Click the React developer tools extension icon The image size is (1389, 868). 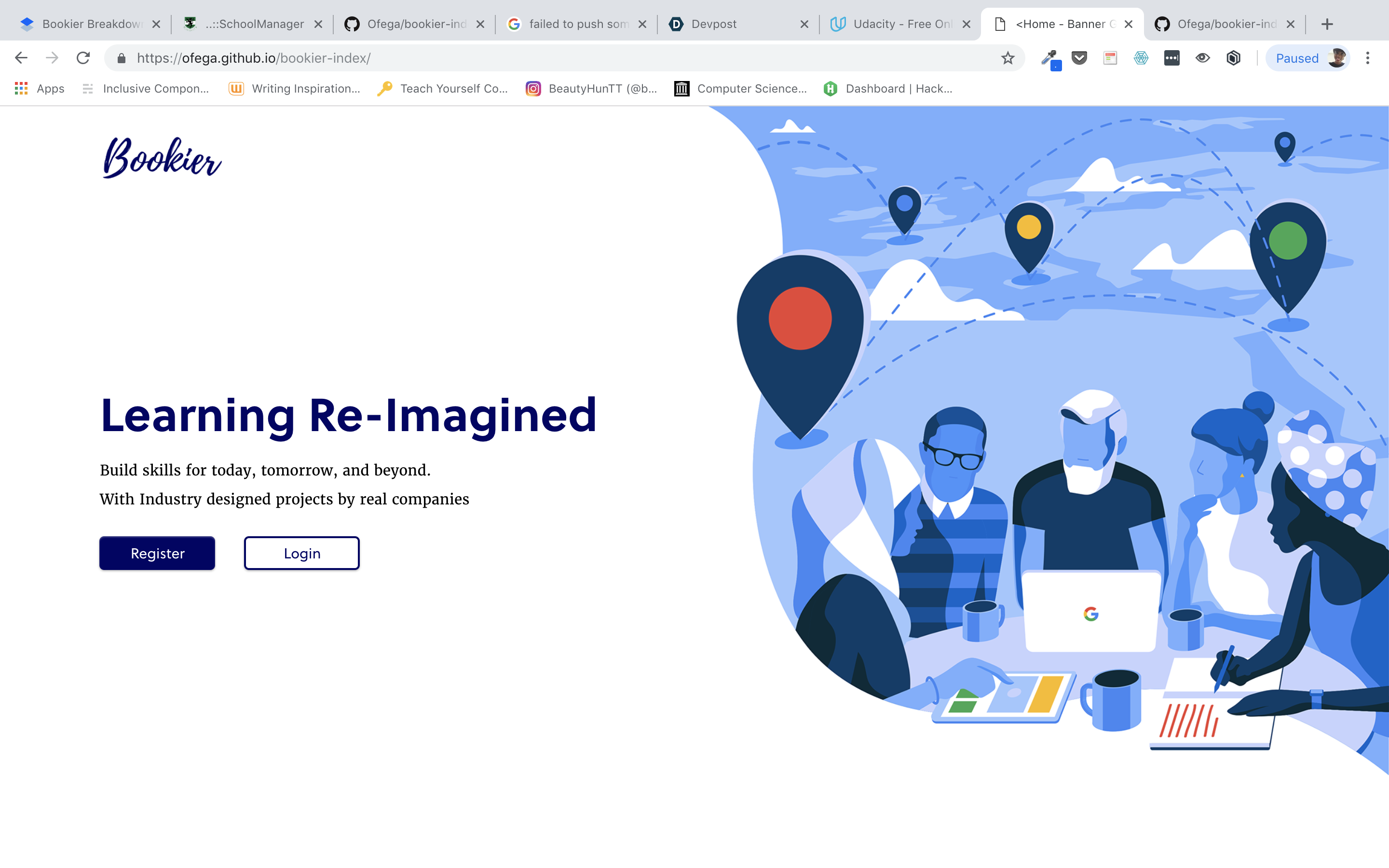point(1141,58)
